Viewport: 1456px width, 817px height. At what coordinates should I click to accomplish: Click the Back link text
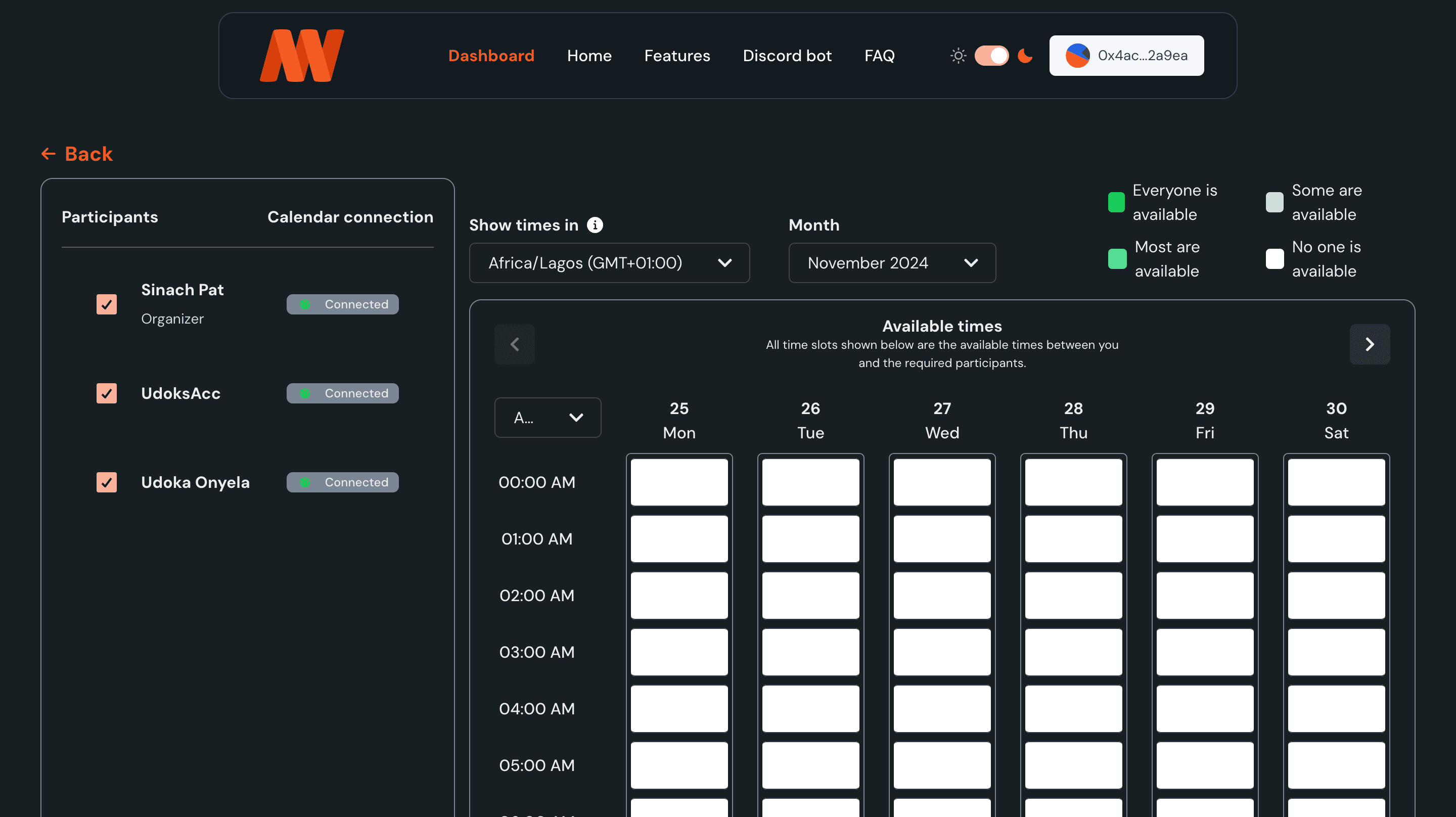[89, 154]
